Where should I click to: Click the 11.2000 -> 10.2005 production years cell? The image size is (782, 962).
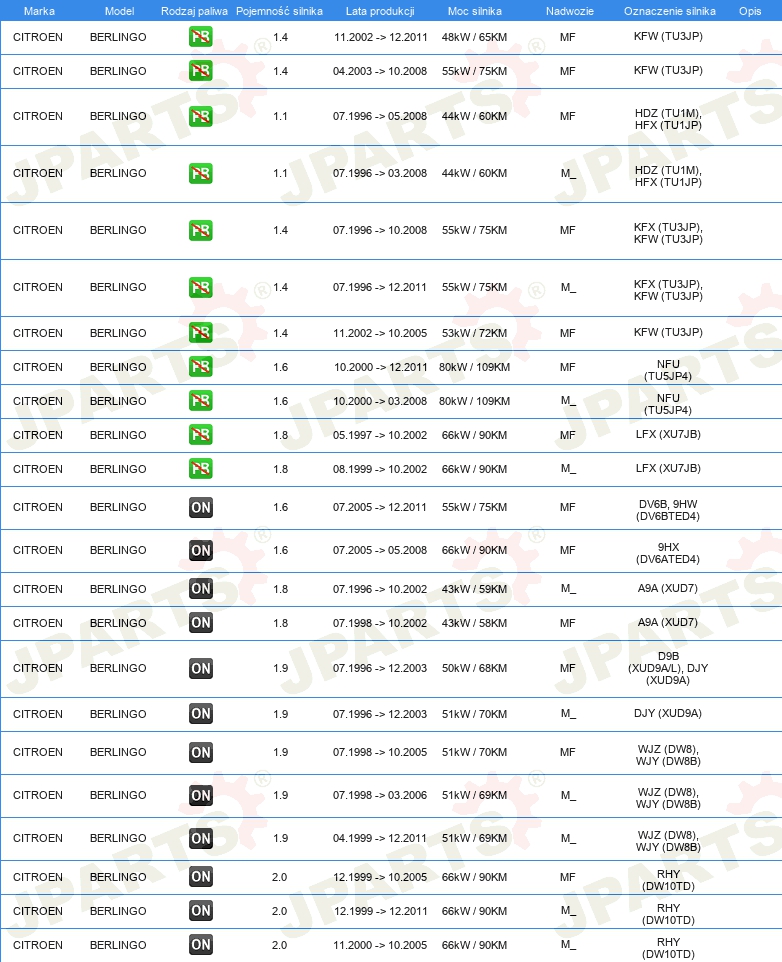pyautogui.click(x=380, y=945)
